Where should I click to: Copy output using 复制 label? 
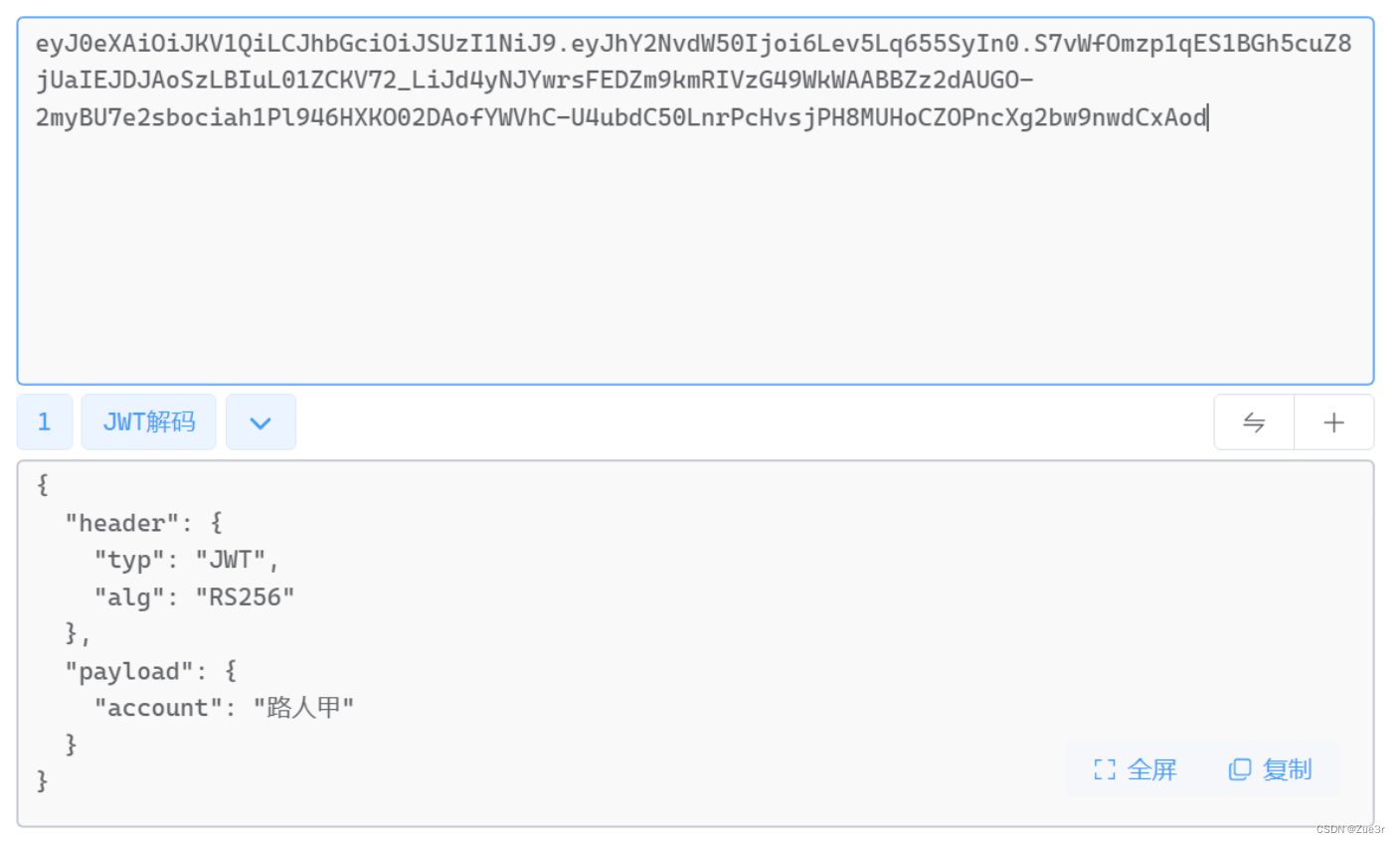click(x=1287, y=769)
